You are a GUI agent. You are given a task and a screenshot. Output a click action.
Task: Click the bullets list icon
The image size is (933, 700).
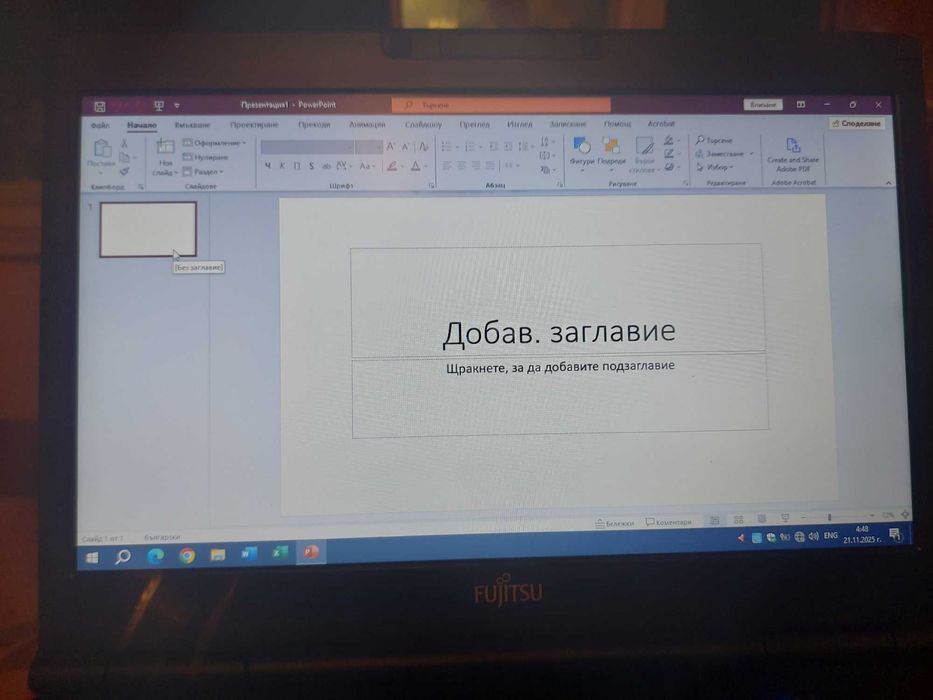pos(447,146)
